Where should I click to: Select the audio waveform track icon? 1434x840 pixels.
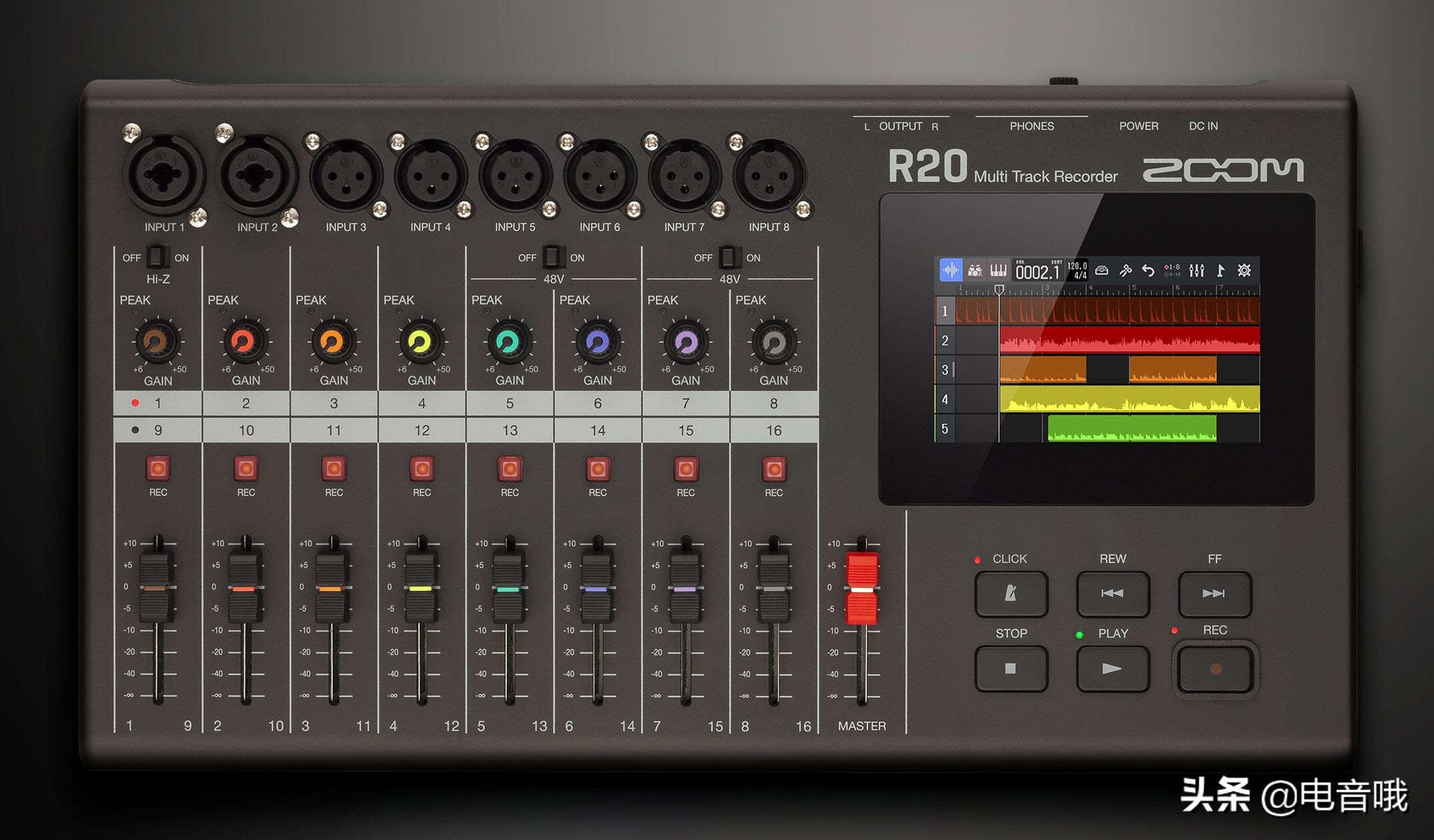coord(950,271)
